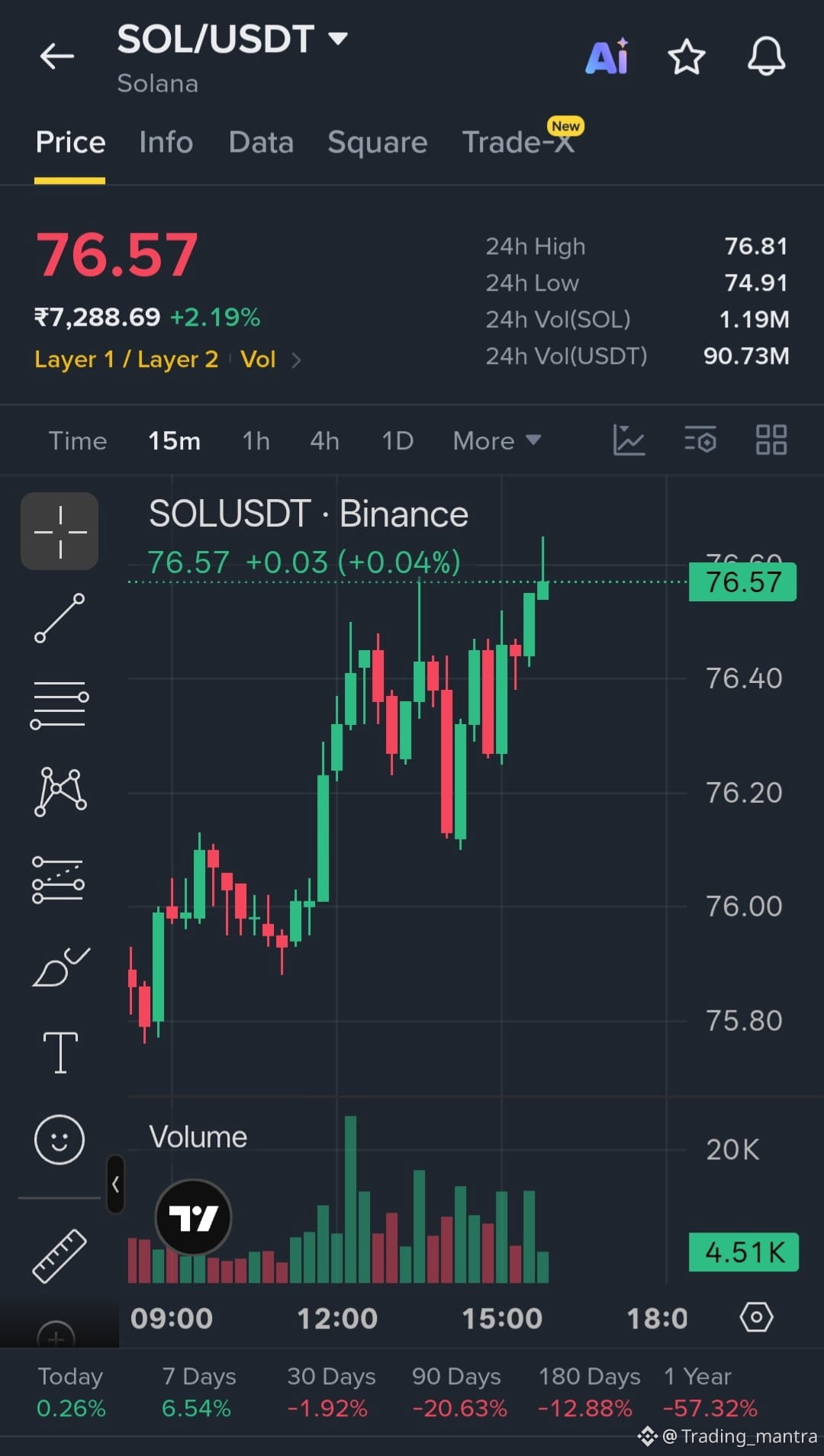
Task: Open the AI assistant icon
Action: 607,56
